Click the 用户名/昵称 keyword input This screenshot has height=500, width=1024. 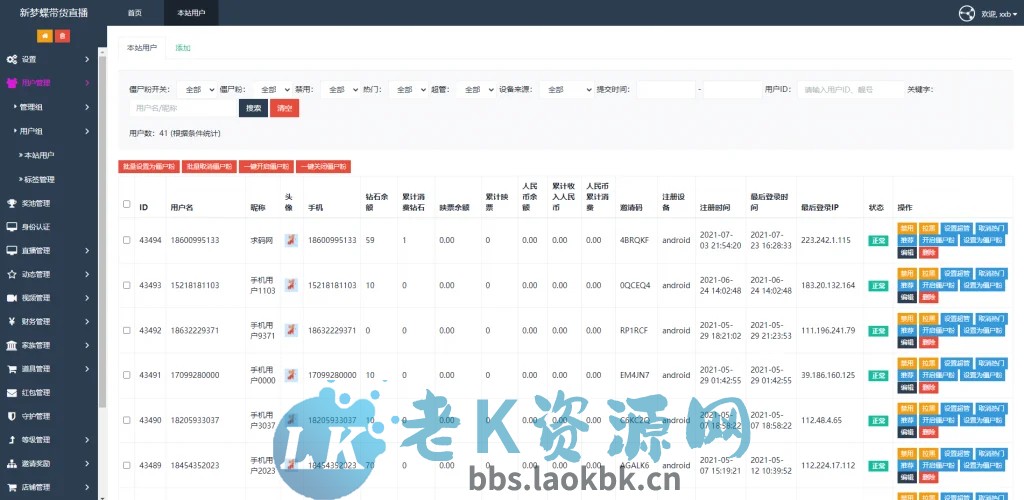[x=184, y=108]
